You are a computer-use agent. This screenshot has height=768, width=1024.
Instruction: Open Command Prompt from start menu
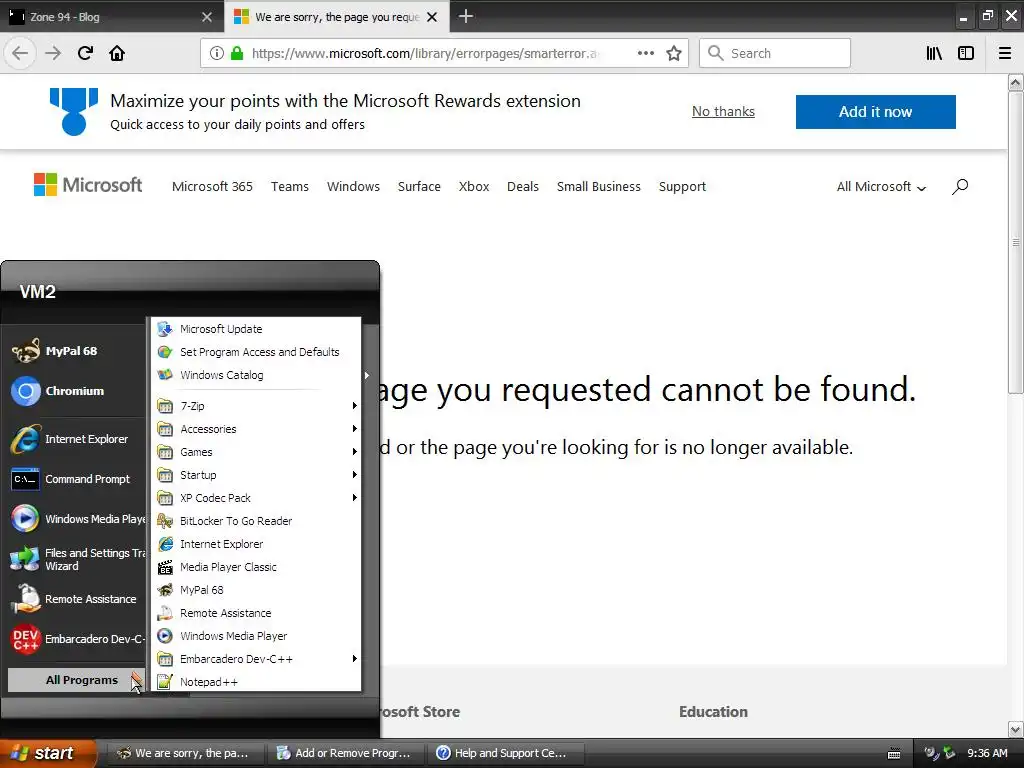(x=73, y=479)
